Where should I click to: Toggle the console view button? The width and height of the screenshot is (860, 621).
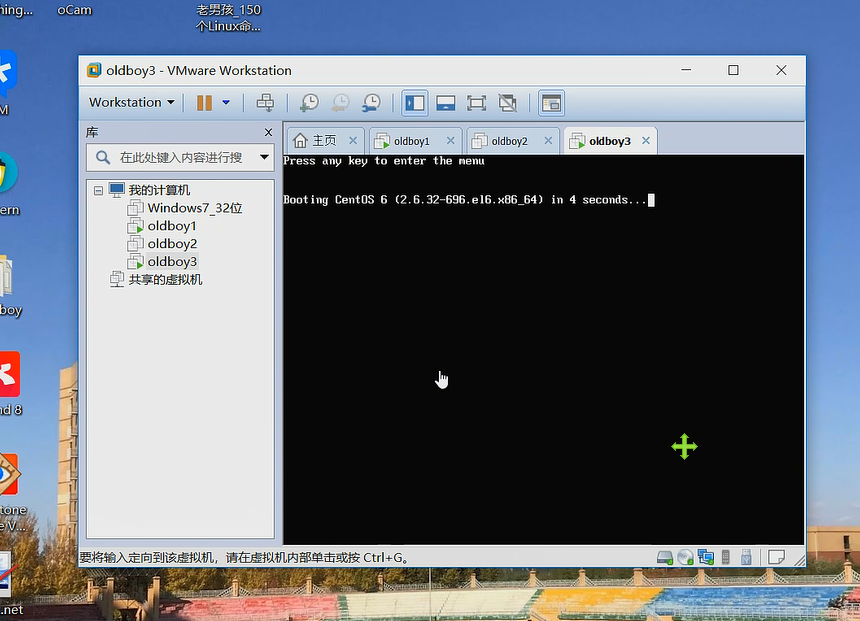tap(551, 103)
